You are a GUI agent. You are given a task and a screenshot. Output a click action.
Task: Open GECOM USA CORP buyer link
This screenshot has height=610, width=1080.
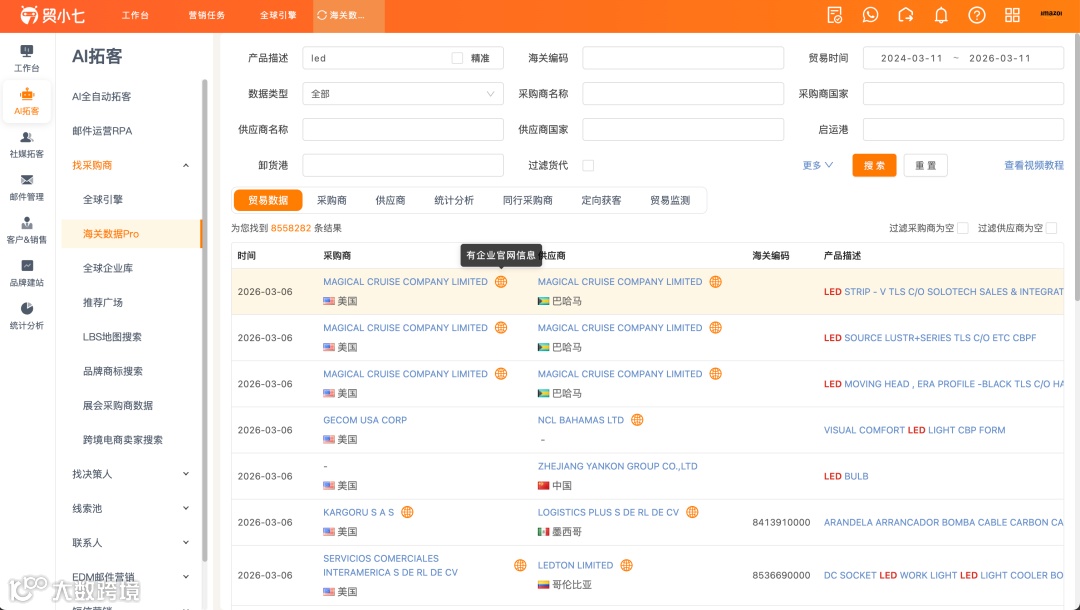point(365,420)
